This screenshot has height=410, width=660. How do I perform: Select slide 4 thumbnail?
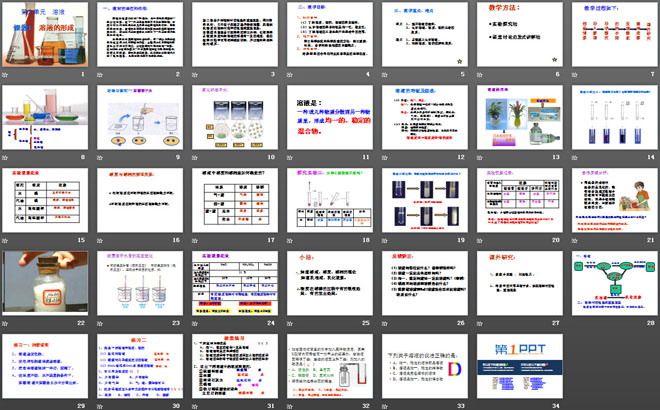coord(330,35)
